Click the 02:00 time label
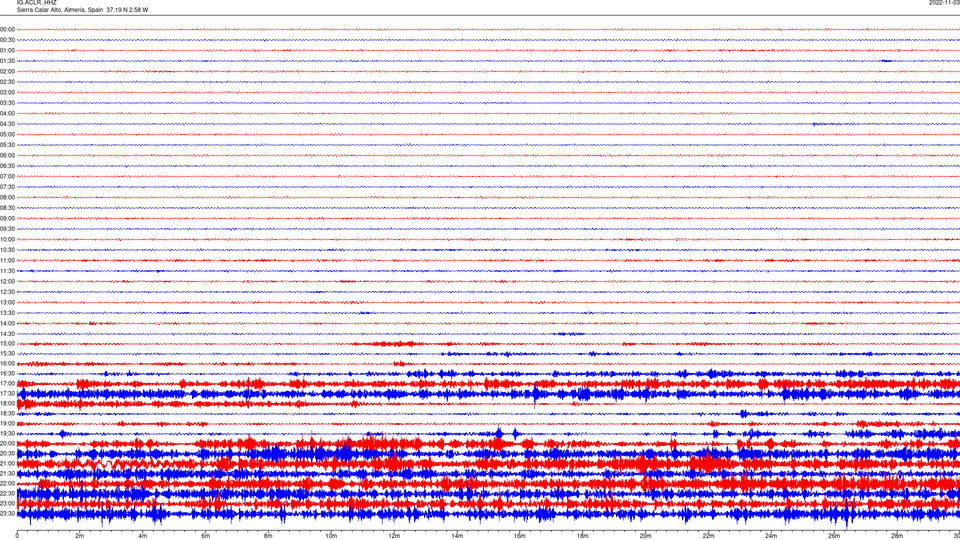 coord(7,71)
